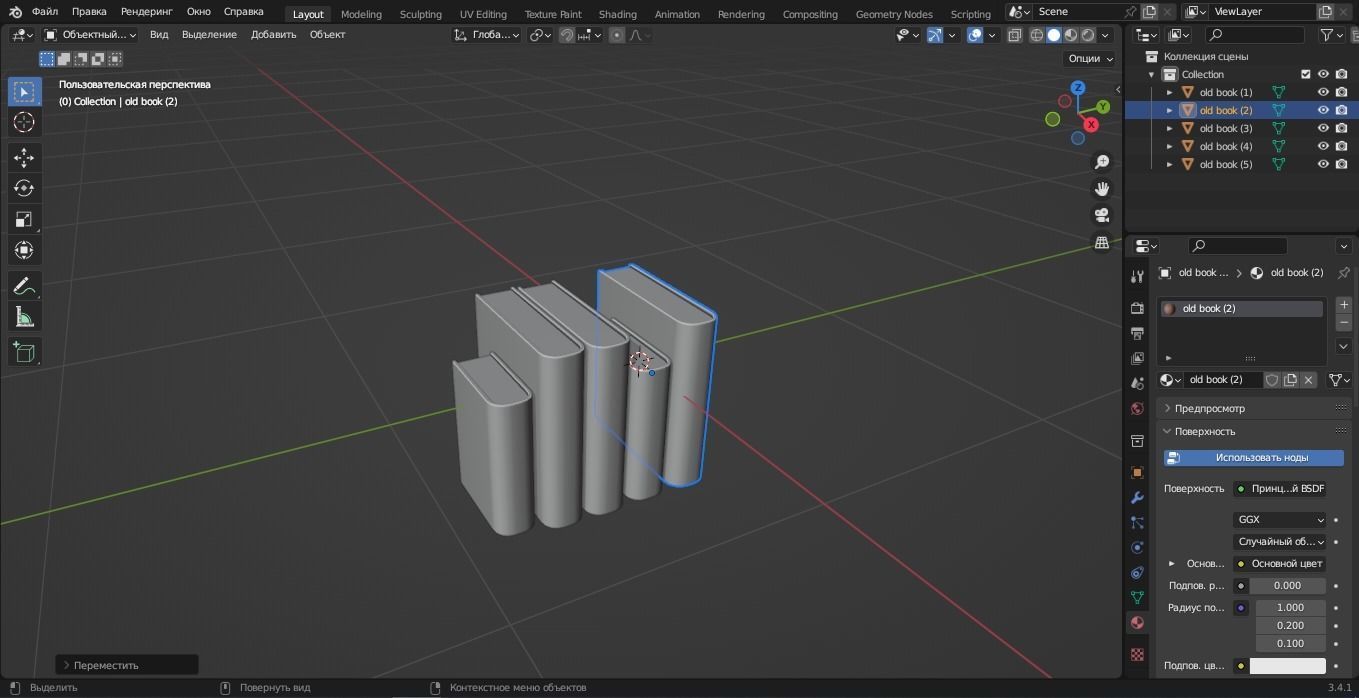Click the Select Box tool

point(24,91)
